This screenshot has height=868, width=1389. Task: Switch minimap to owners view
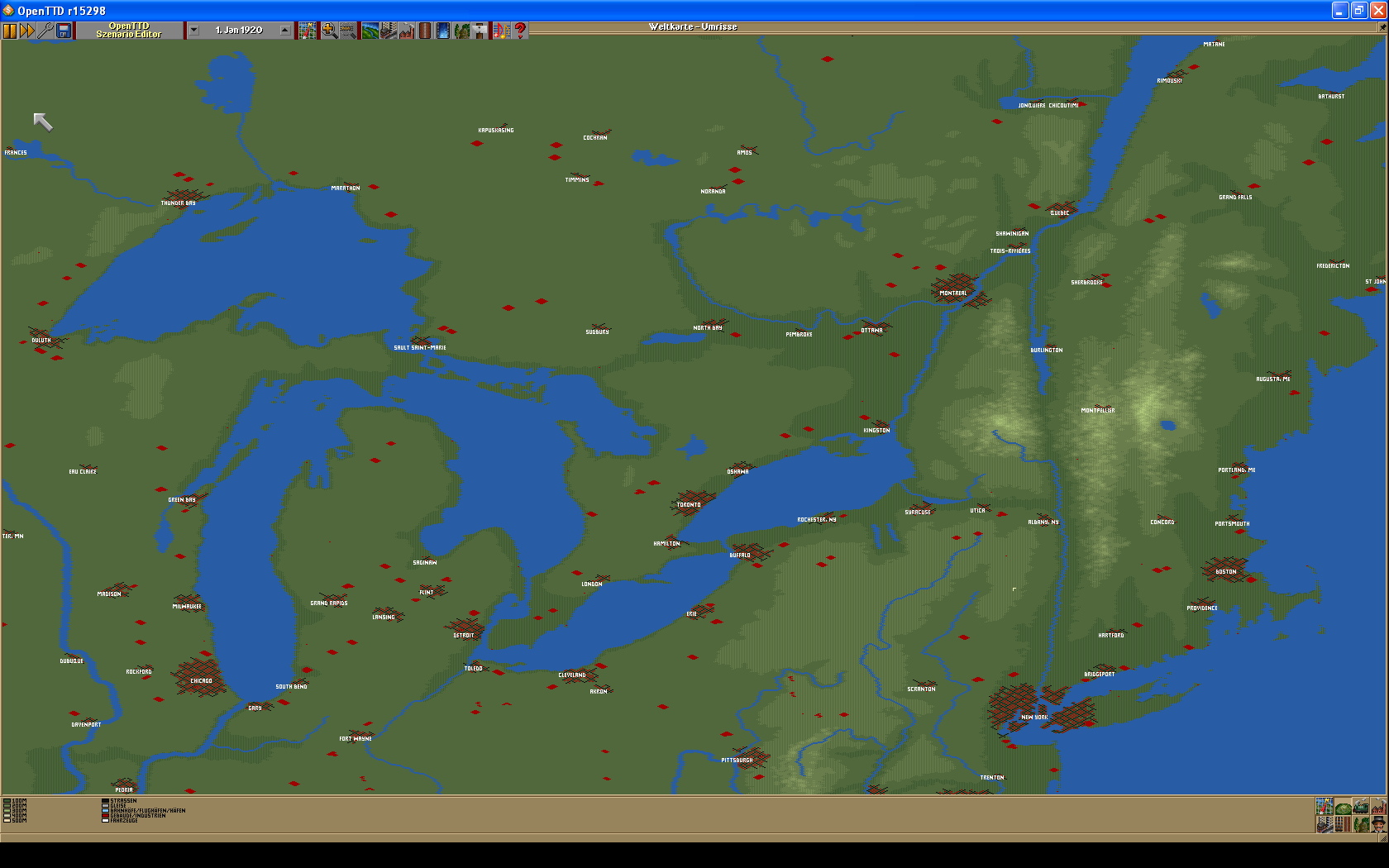1378,824
